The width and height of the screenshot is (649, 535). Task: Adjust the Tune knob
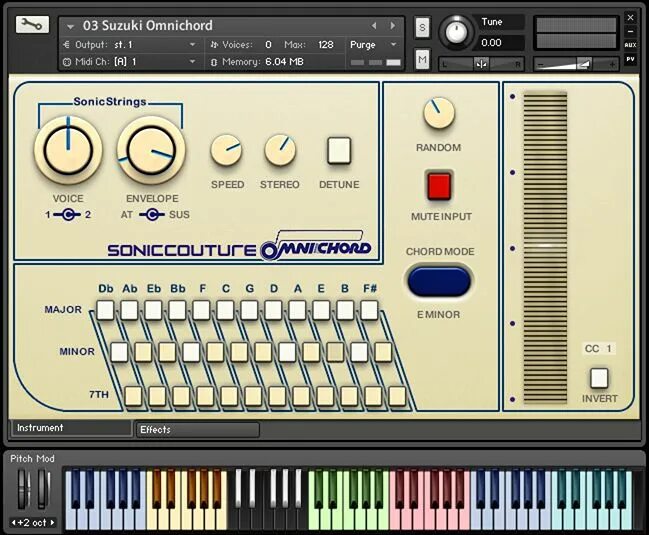tap(456, 32)
